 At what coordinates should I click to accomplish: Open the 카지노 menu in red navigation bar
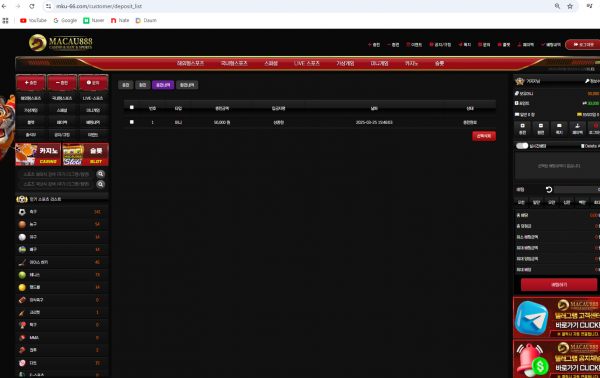(x=411, y=63)
